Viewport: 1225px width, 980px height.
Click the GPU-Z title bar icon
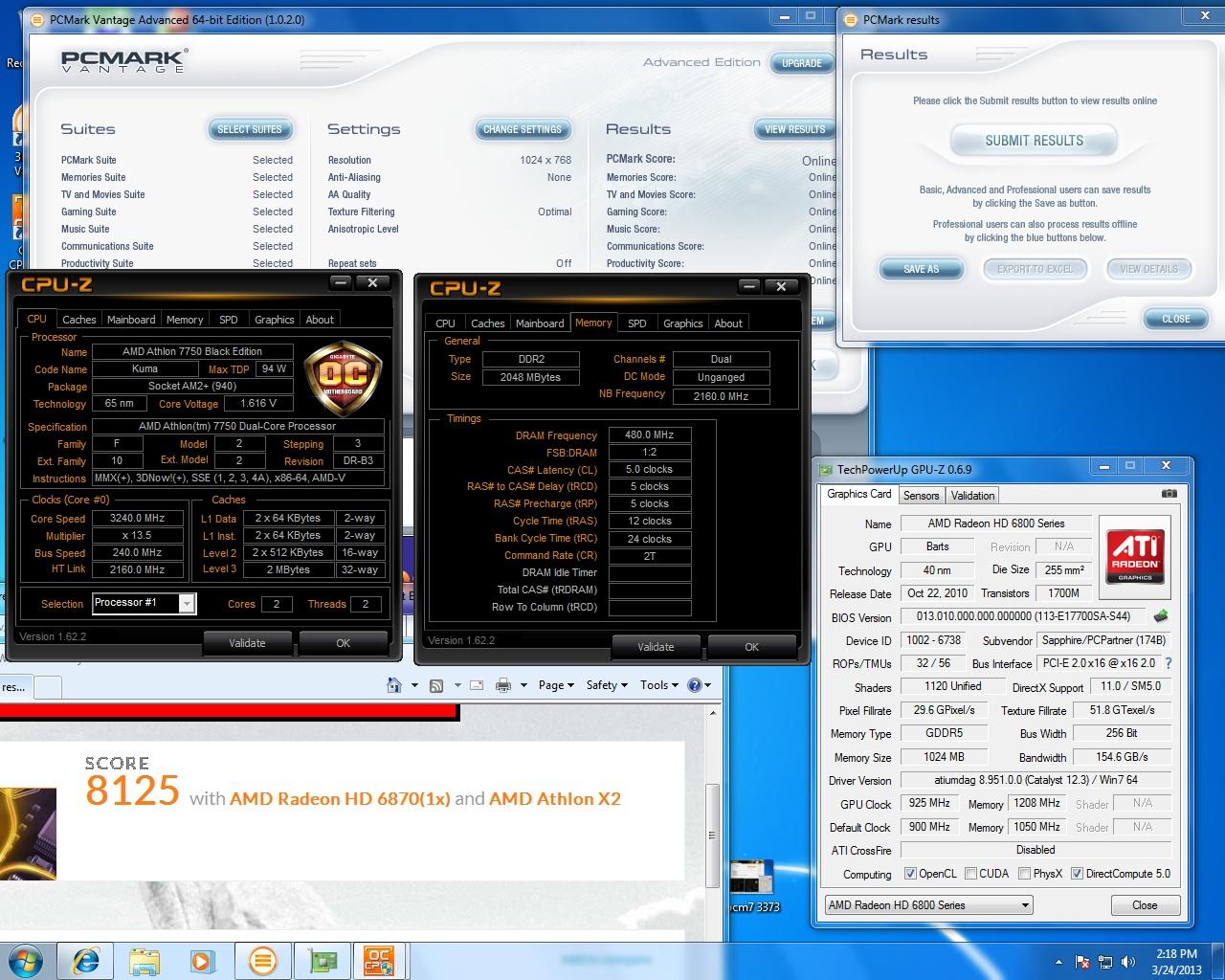coord(826,469)
